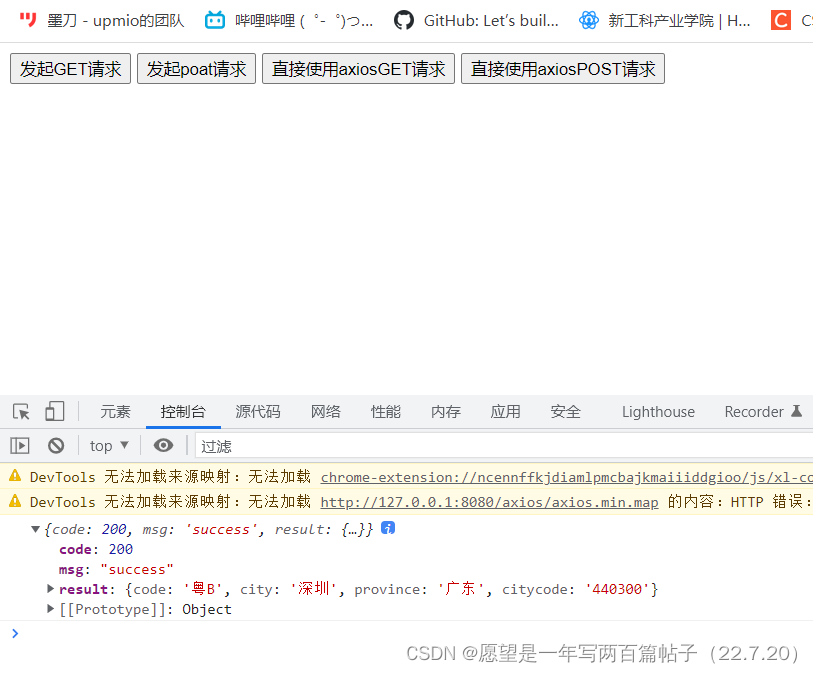Click the info icon next to the logged response

point(388,528)
